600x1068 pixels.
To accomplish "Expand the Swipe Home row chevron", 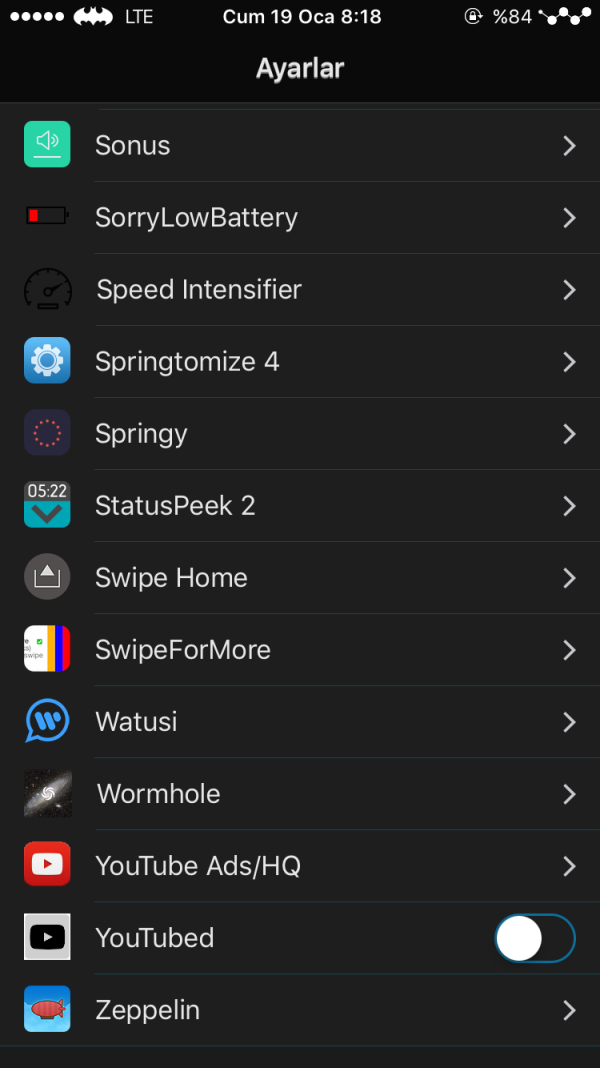I will 569,578.
